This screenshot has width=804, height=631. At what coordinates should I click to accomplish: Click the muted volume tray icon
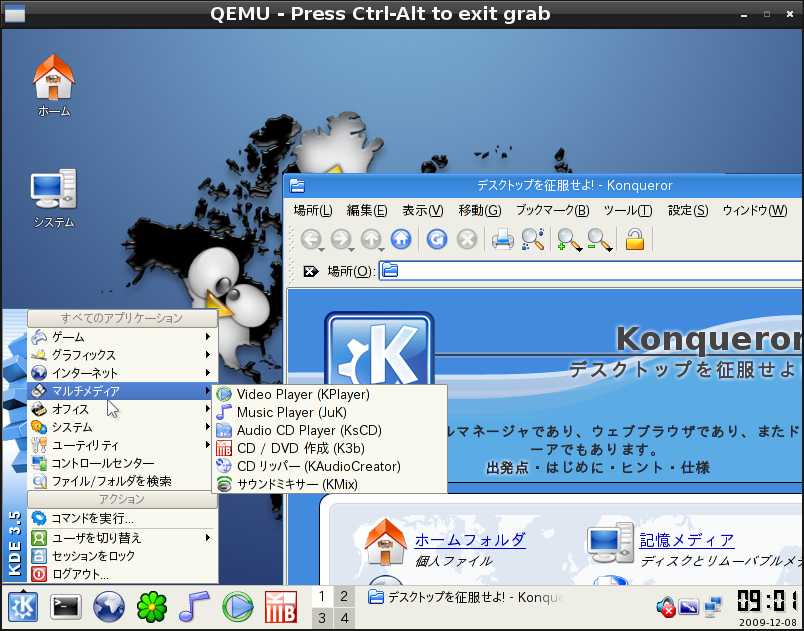click(x=666, y=607)
